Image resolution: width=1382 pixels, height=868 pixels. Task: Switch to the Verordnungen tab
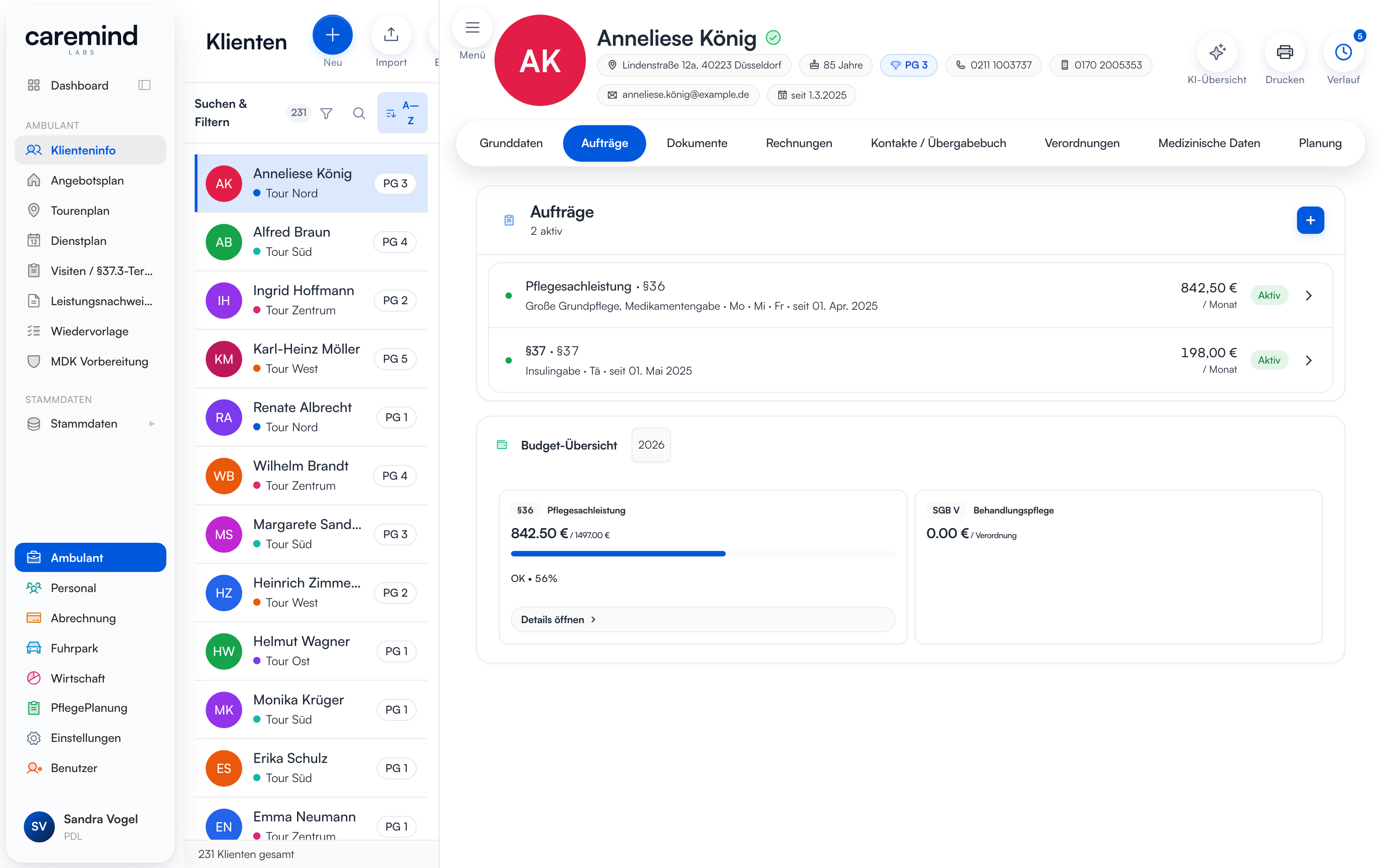tap(1082, 143)
